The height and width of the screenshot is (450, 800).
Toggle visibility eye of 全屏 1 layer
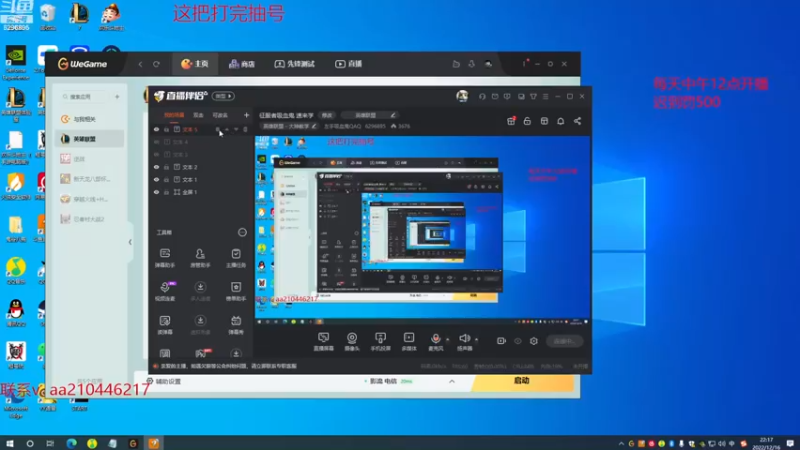tap(157, 192)
